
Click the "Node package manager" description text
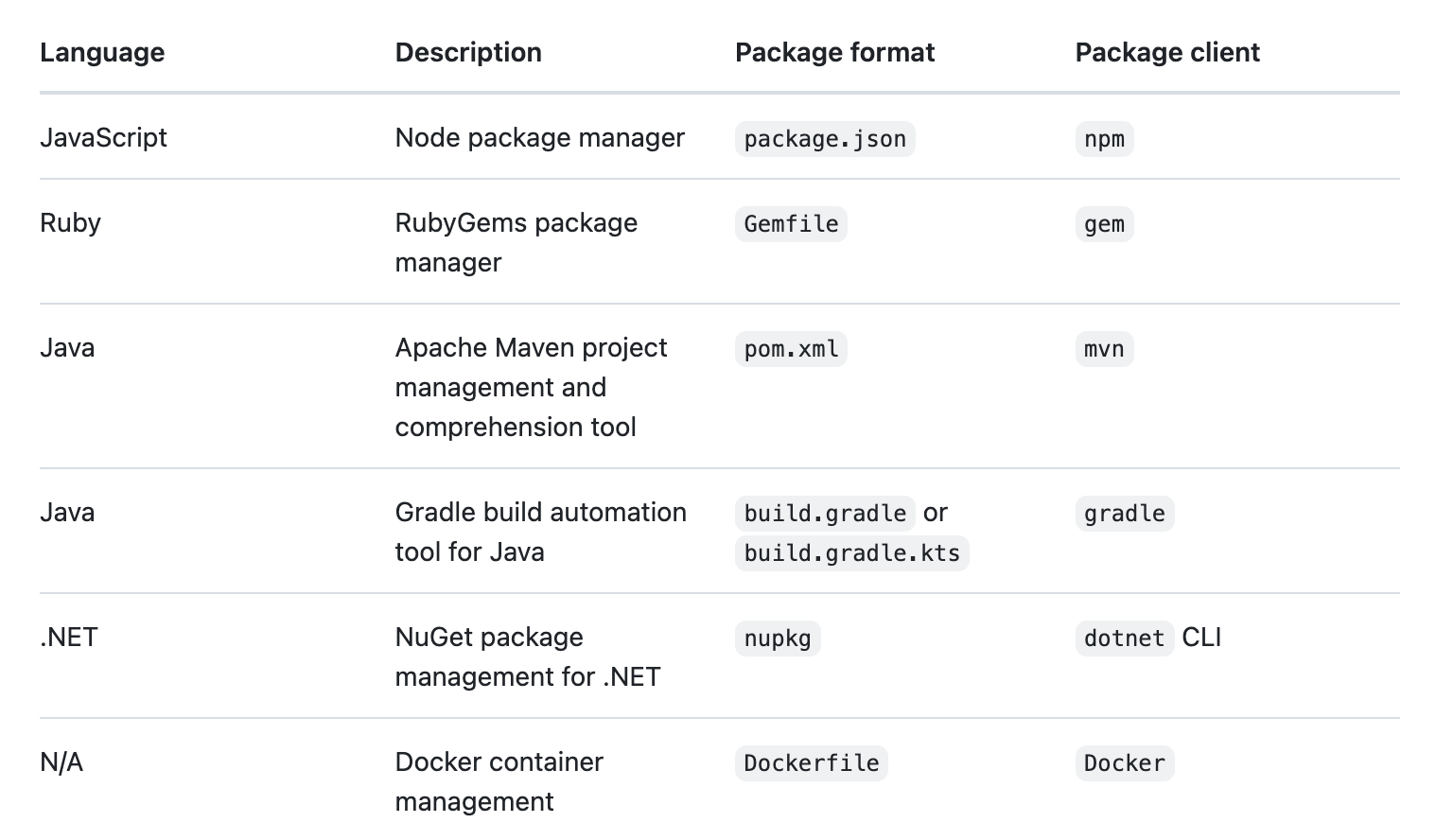tap(539, 138)
